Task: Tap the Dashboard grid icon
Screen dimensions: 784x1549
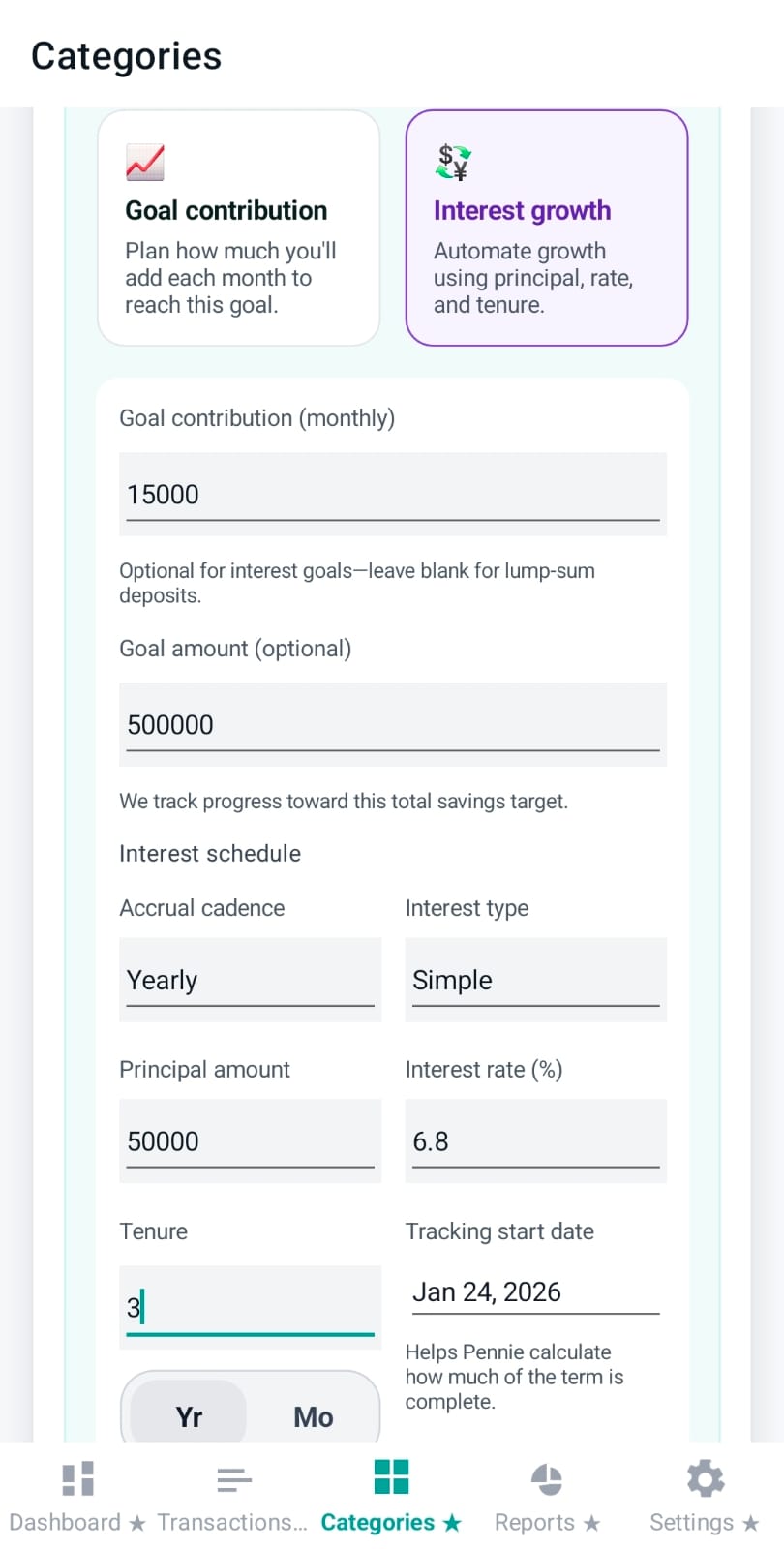Action: pyautogui.click(x=76, y=1476)
